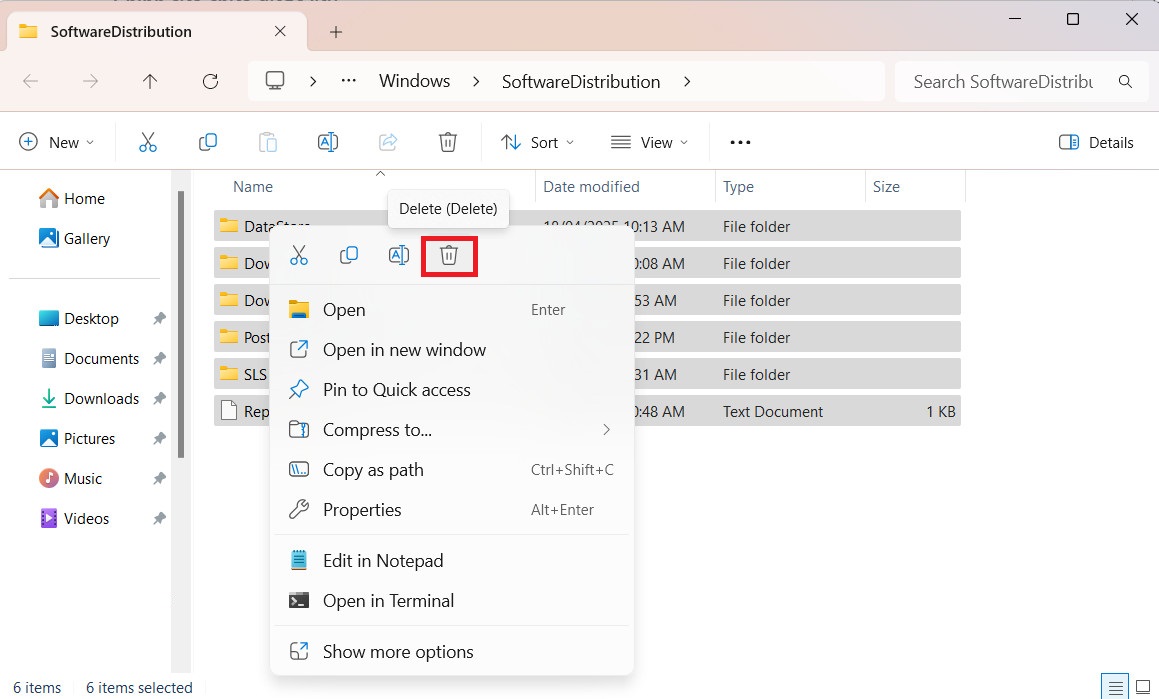Open Desktop in the navigation pane
This screenshot has height=699, width=1159.
[x=79, y=318]
